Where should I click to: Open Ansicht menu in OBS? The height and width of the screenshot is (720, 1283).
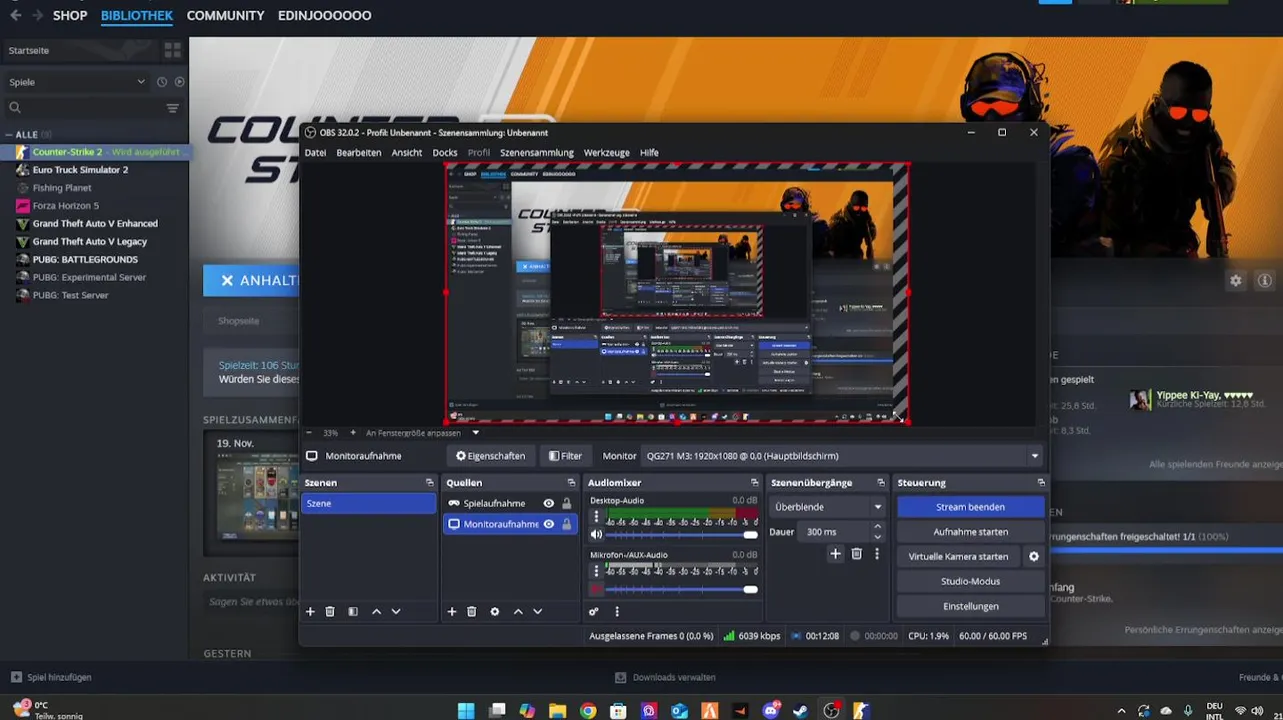point(407,153)
